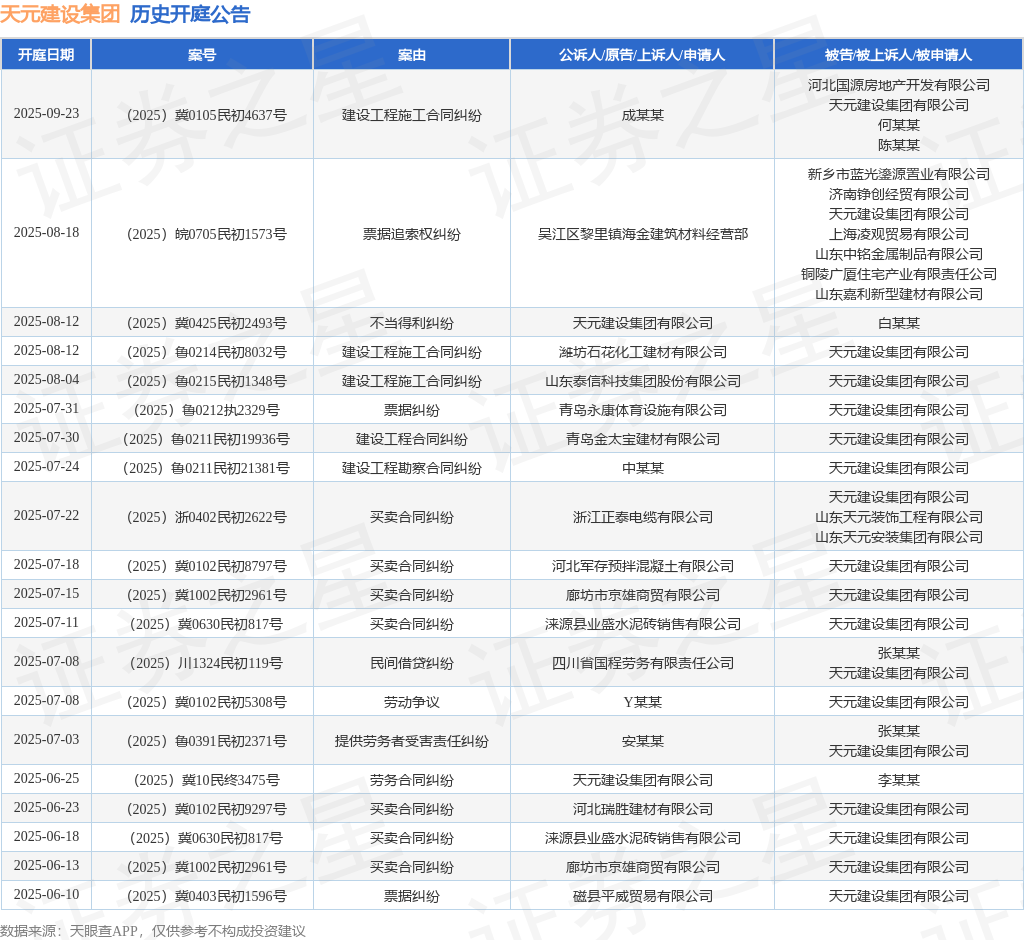
Task: Click the cause 建设工程勘察合同纠纷
Action: point(411,468)
